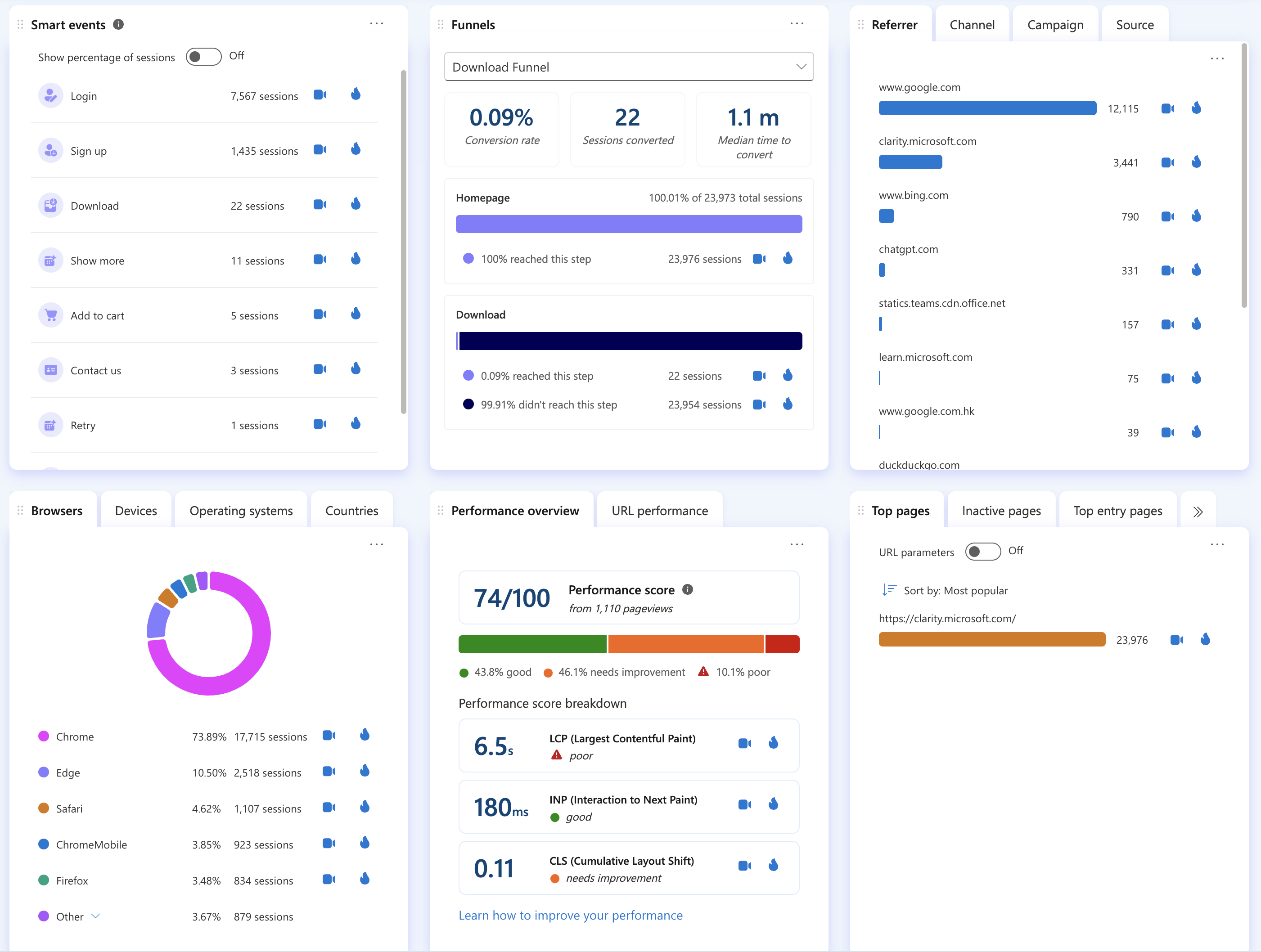Viewport: 1261px width, 952px height.
Task: Open Performance score info icon
Action: [x=688, y=589]
